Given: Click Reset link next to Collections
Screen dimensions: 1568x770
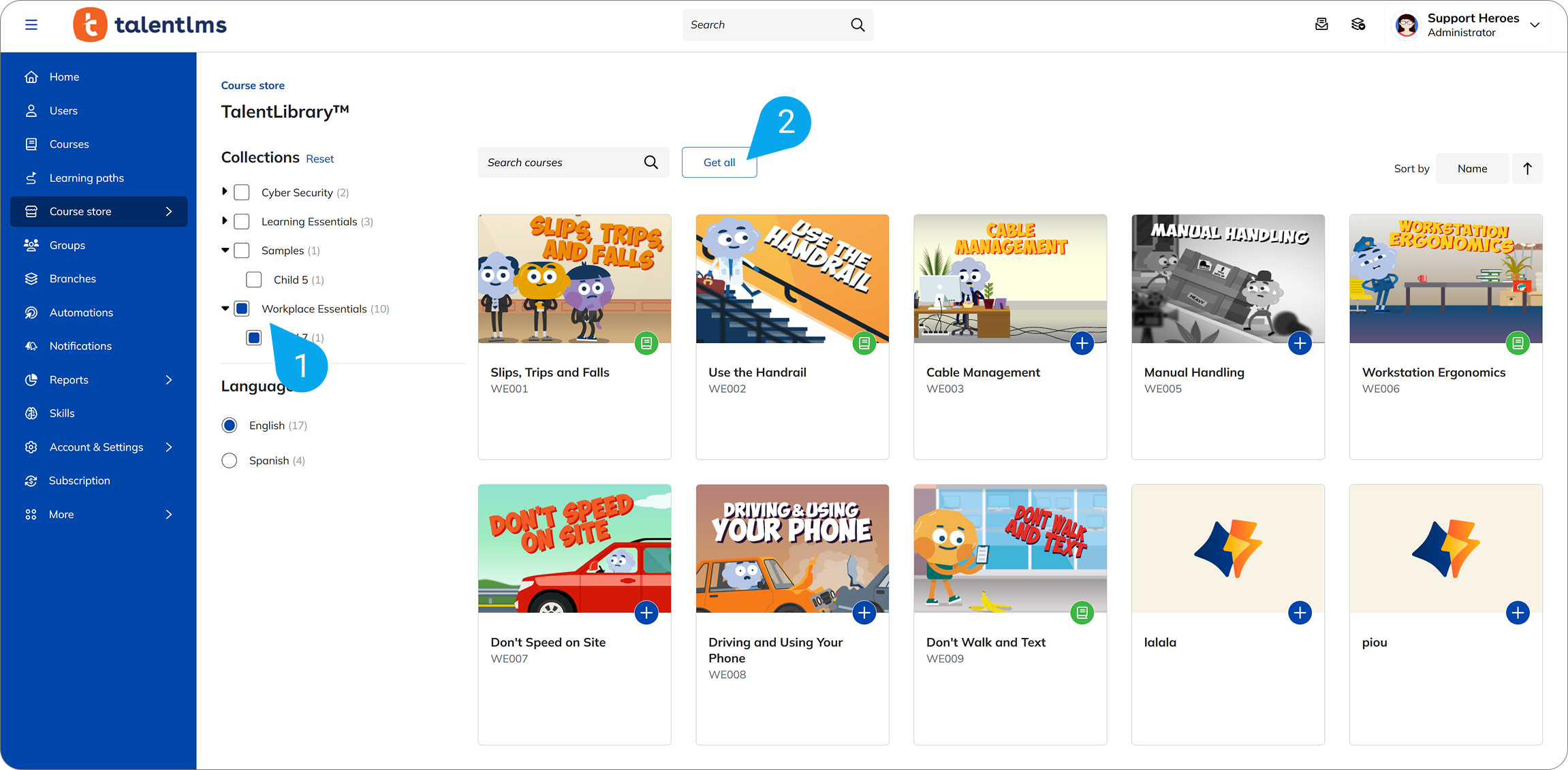Looking at the screenshot, I should pyautogui.click(x=319, y=159).
